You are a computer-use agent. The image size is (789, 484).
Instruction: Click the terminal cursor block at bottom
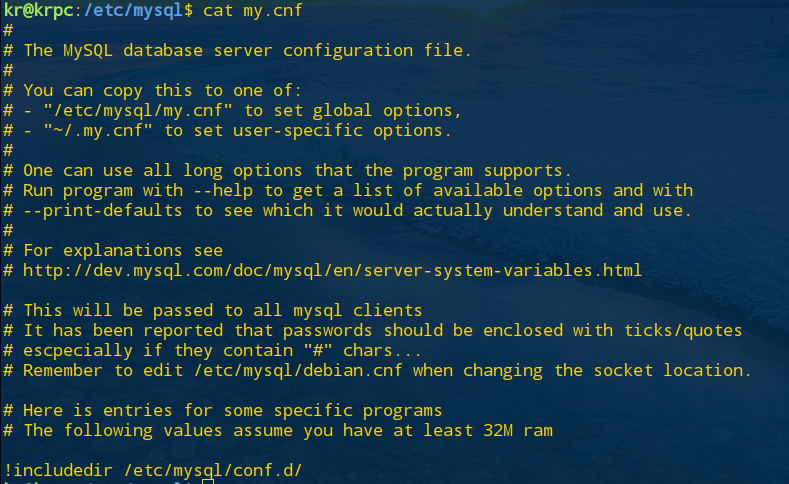pyautogui.click(x=208, y=481)
